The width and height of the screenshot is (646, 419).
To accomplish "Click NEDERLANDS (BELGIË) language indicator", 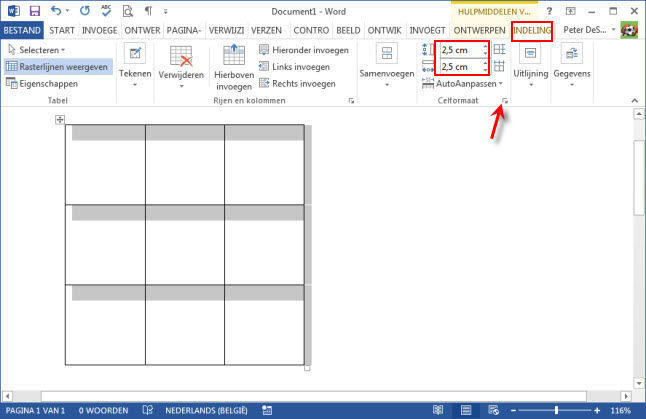I will [x=206, y=411].
